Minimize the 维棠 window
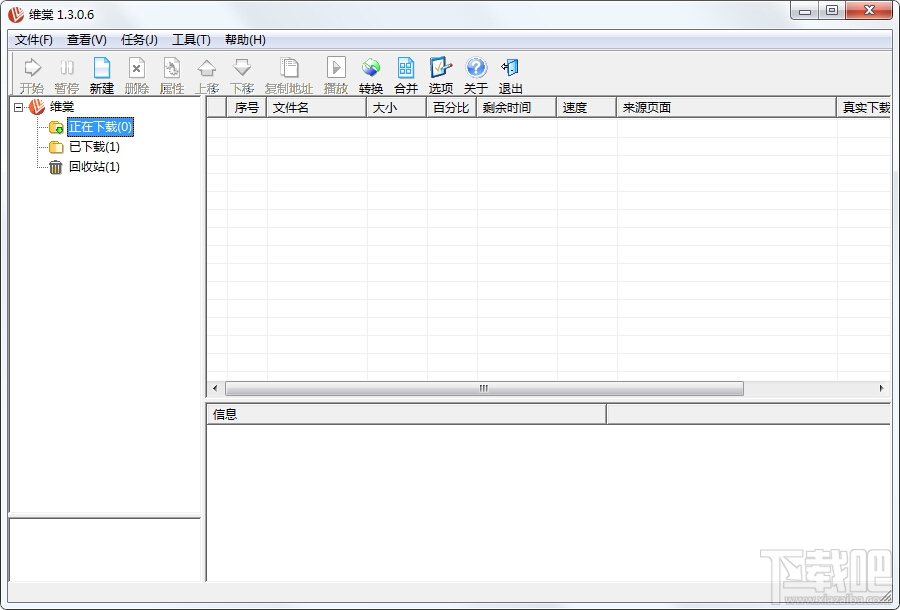Screen dimensions: 900x610 [x=805, y=11]
